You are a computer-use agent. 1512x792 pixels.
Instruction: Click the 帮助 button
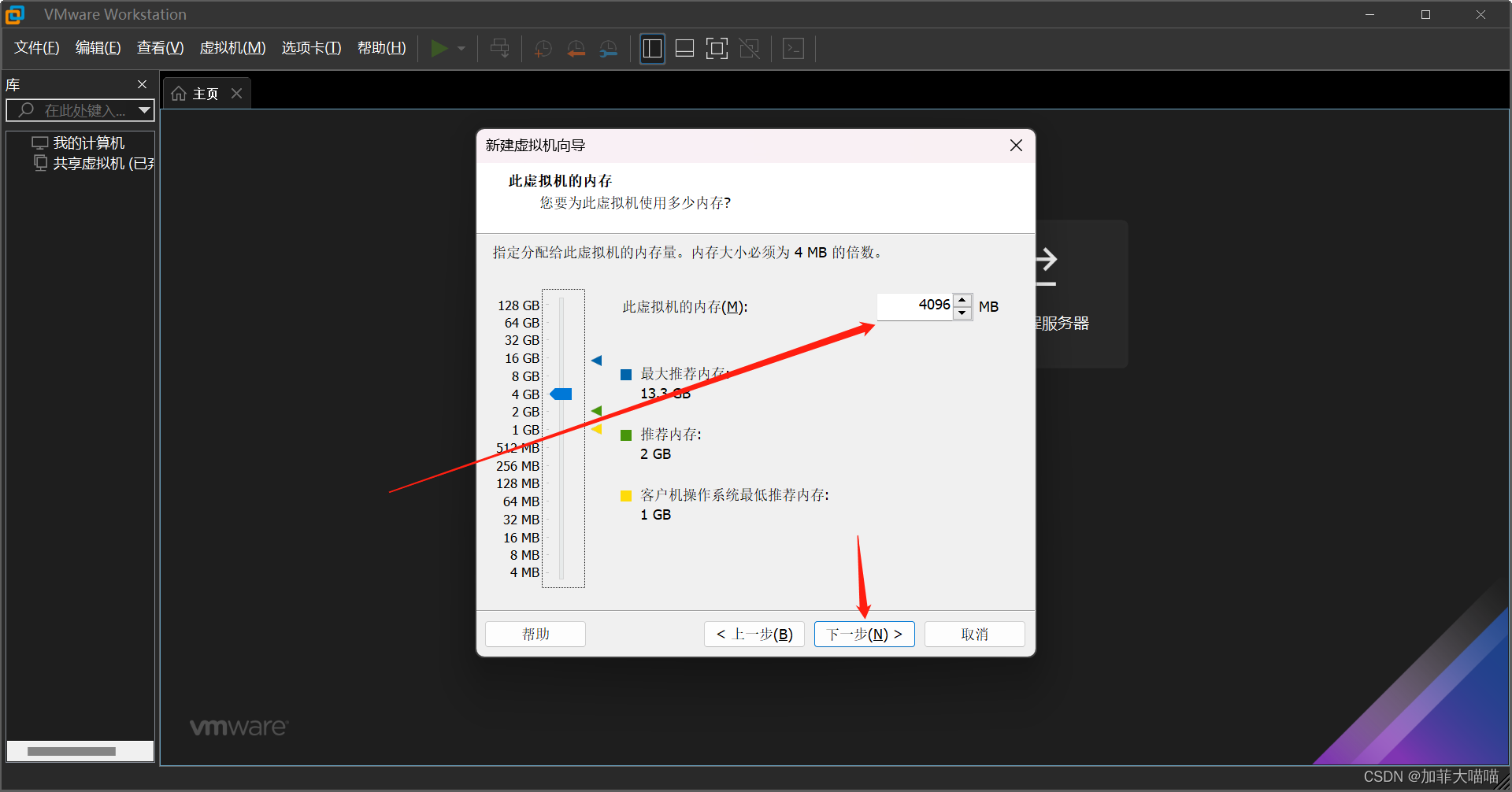pyautogui.click(x=535, y=634)
